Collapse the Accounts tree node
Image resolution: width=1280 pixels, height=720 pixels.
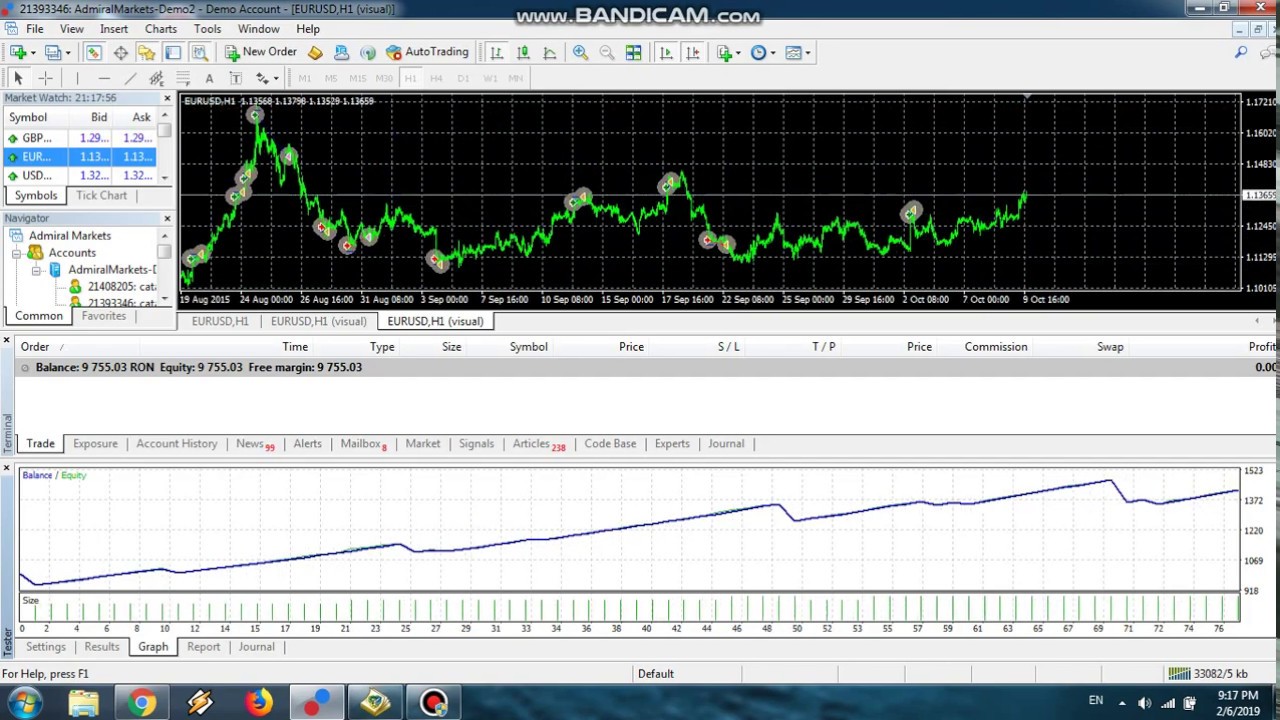coord(16,253)
